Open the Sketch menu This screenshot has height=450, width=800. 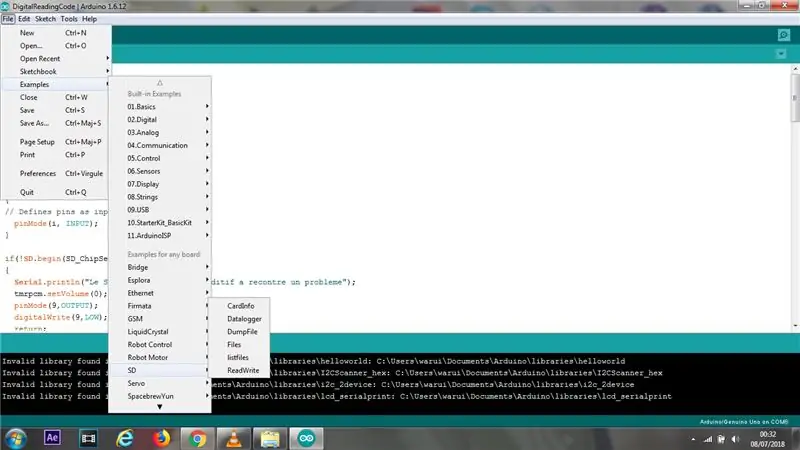(45, 19)
